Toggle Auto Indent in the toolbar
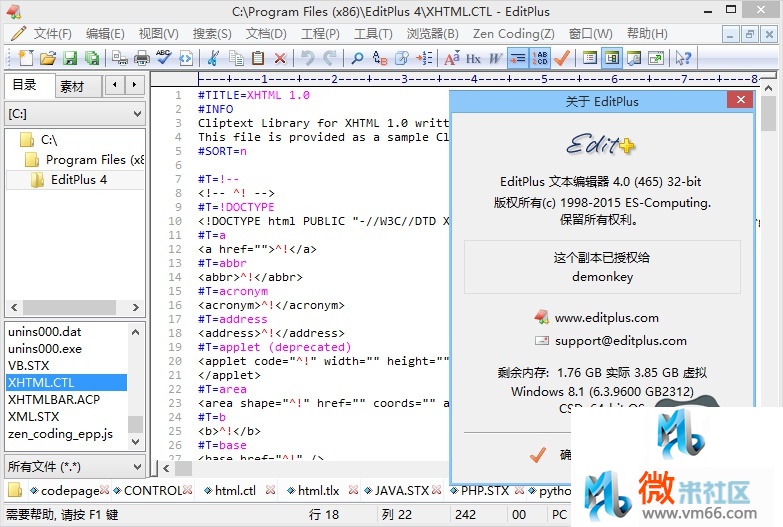 pos(518,58)
